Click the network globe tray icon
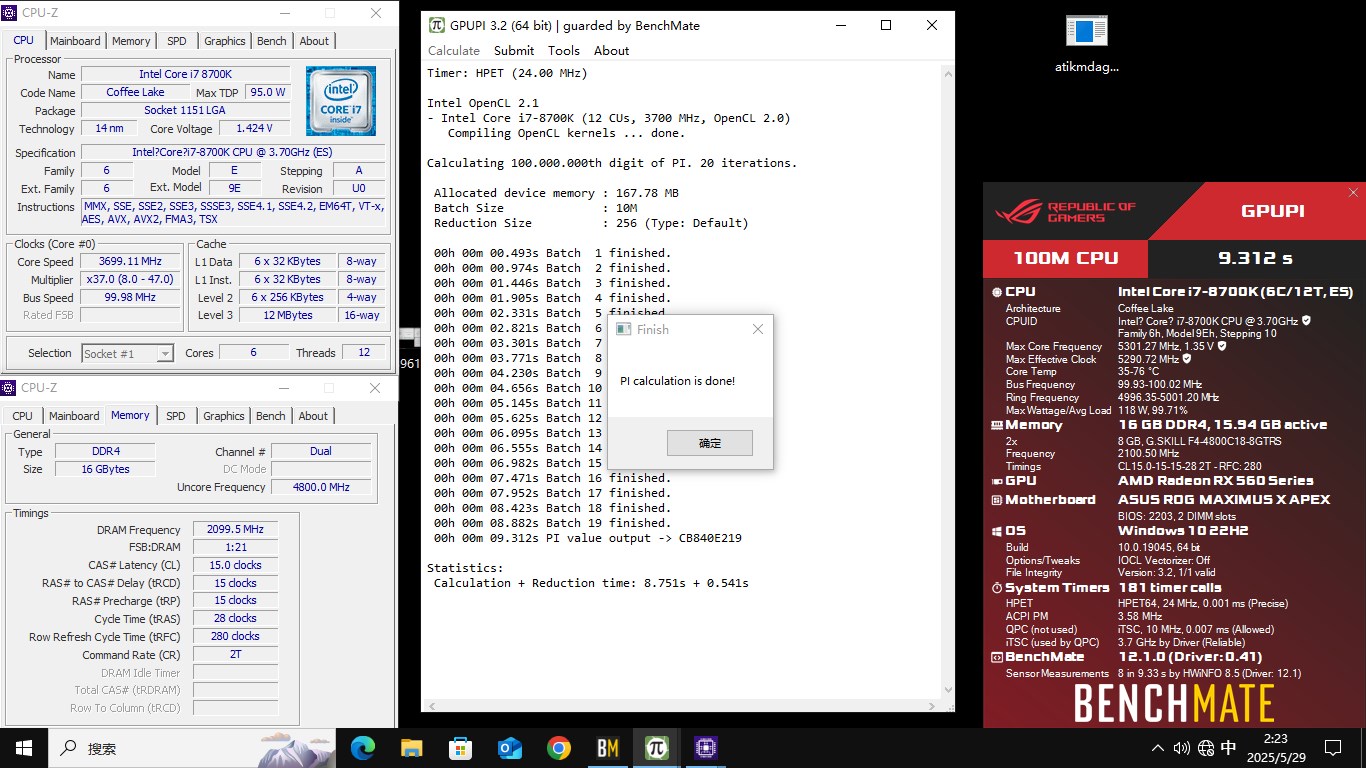Screen dimensions: 1366x768 point(1206,747)
